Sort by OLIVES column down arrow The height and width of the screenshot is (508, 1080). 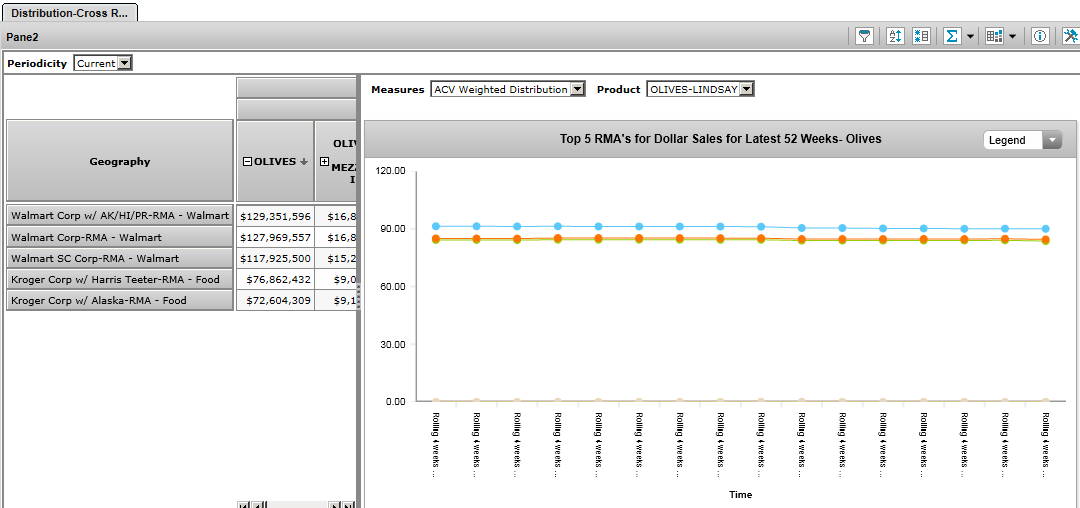click(304, 162)
